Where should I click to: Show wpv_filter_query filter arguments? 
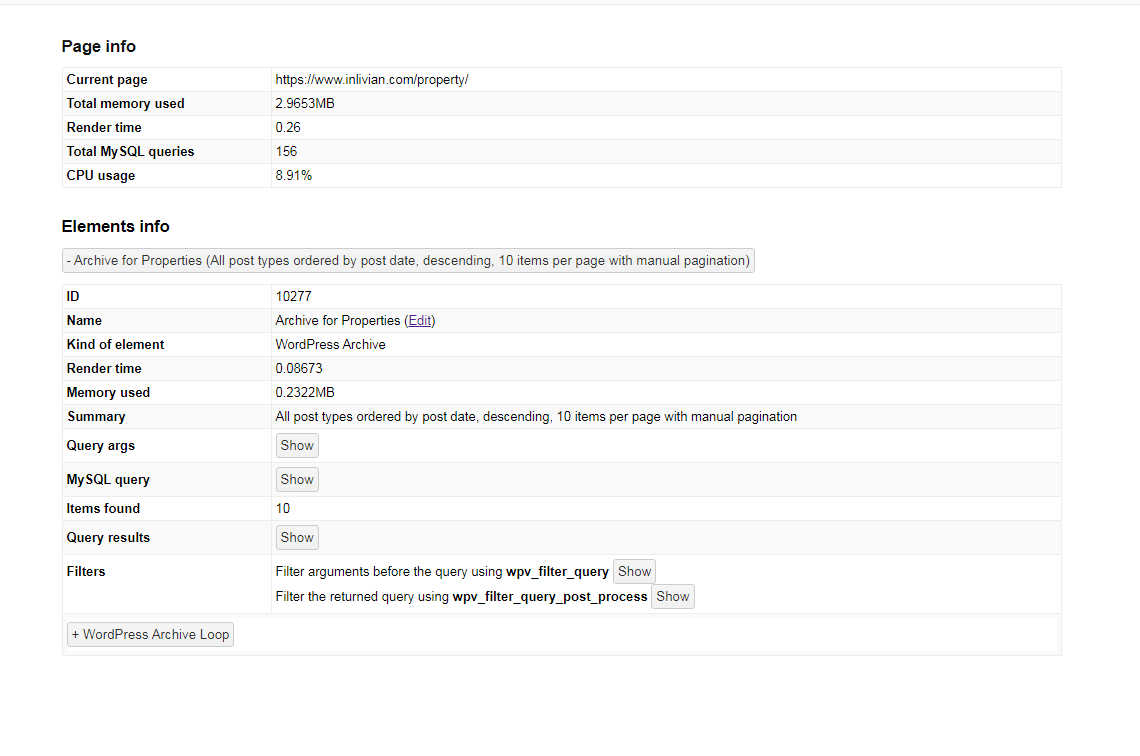(x=634, y=571)
